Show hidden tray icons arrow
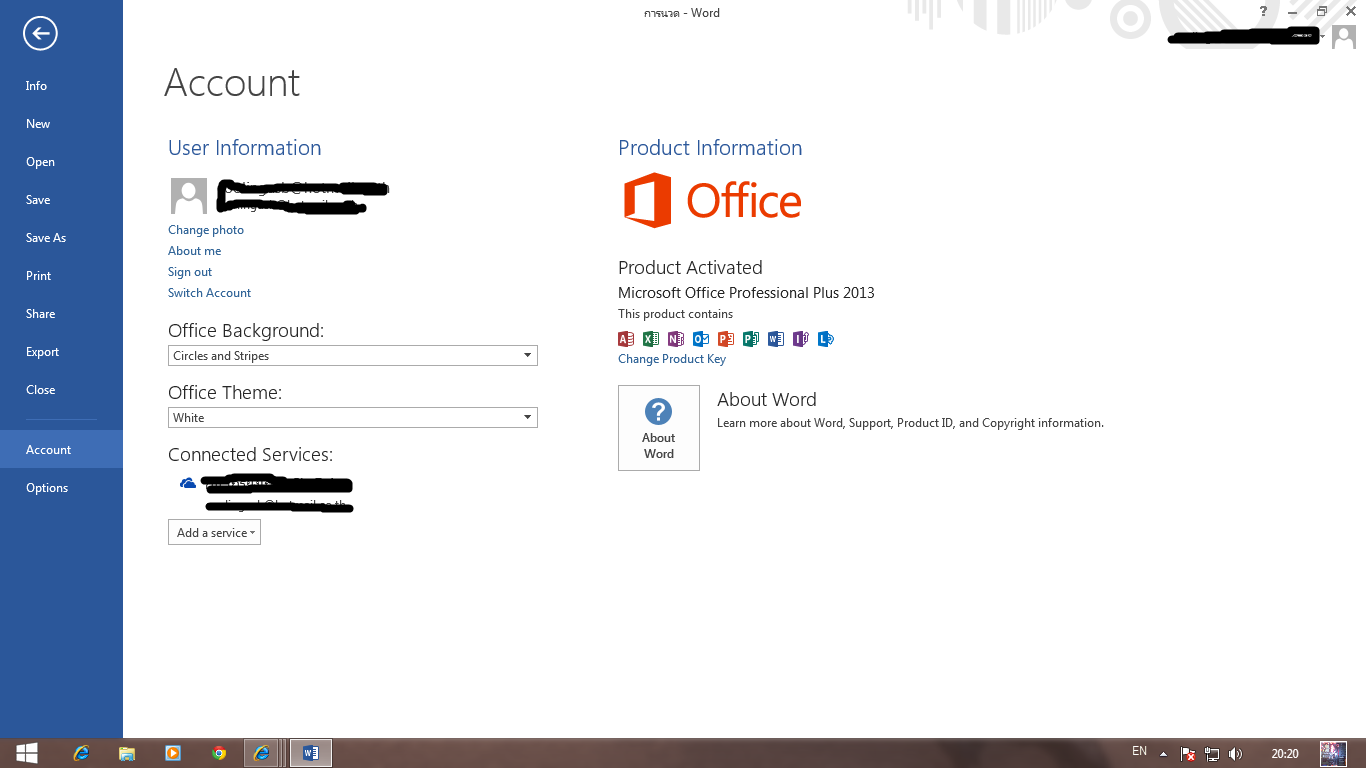 pyautogui.click(x=1164, y=753)
